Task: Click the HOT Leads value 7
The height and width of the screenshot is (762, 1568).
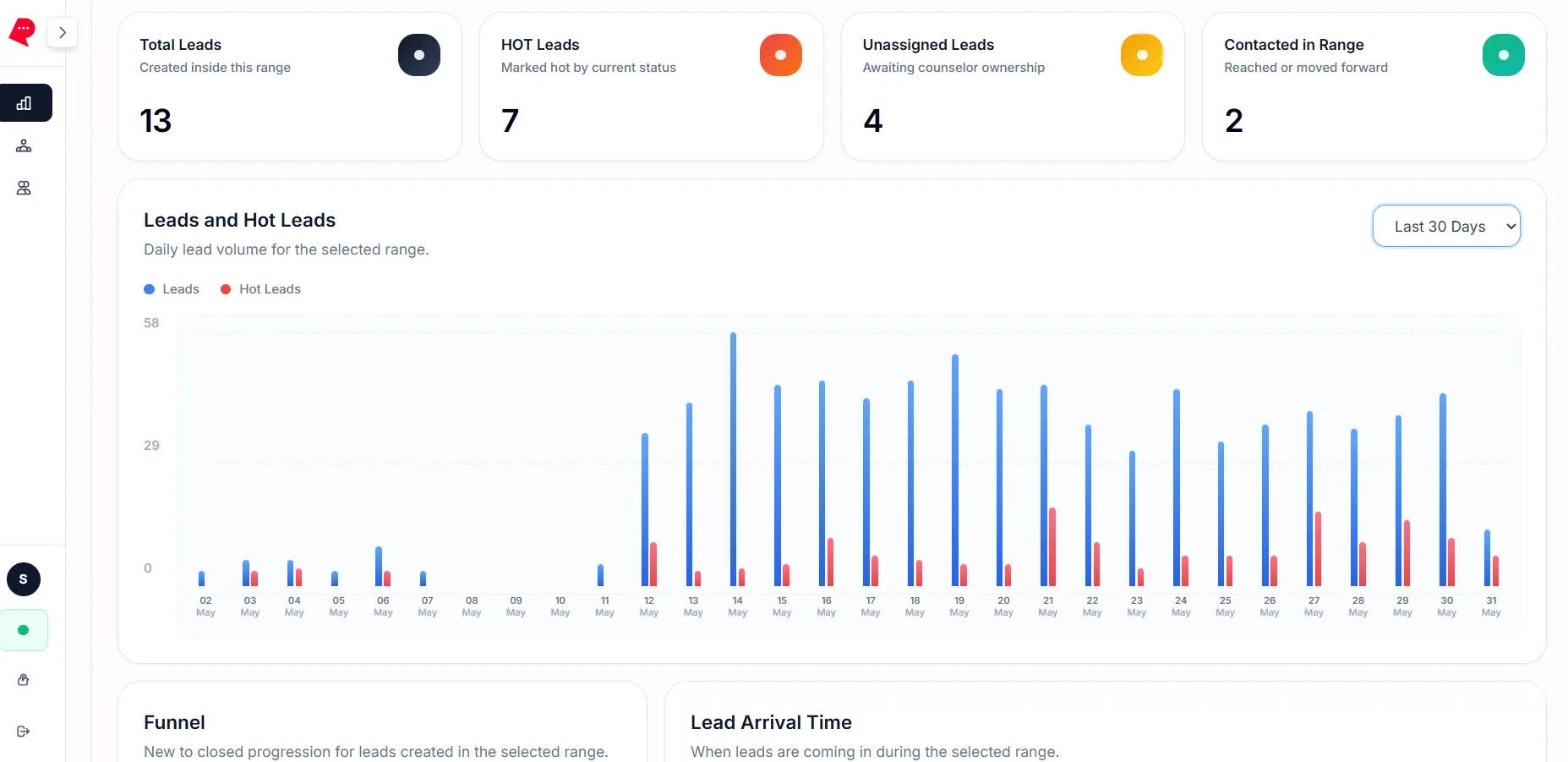Action: coord(510,121)
